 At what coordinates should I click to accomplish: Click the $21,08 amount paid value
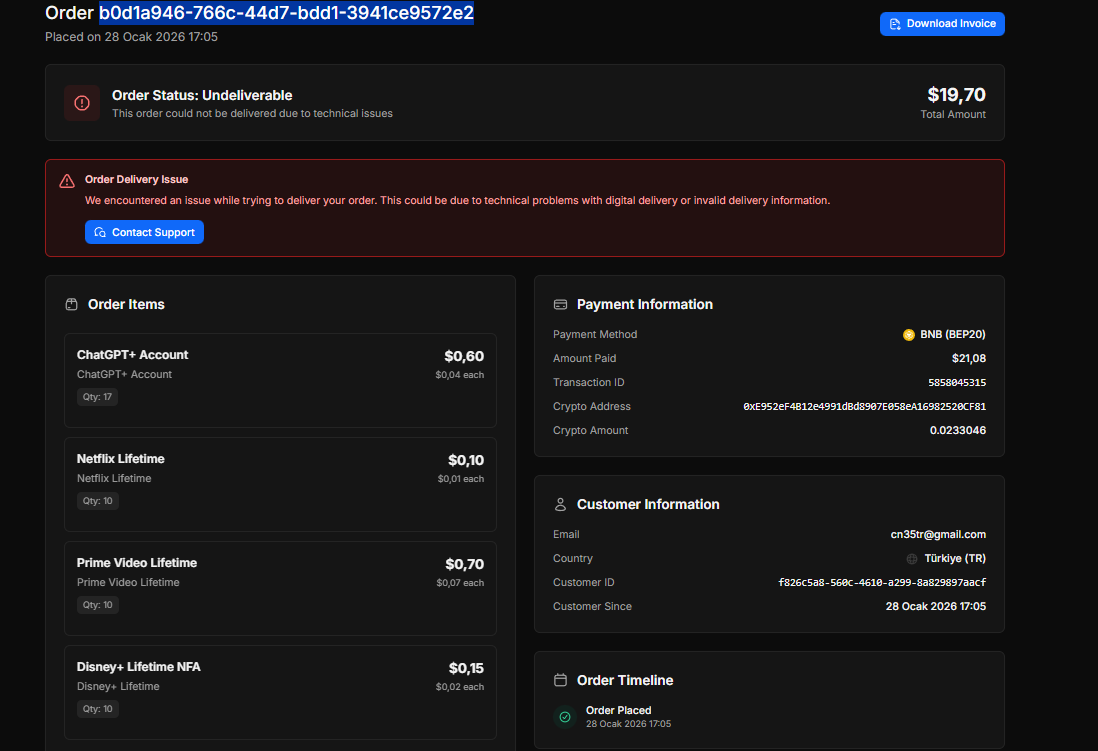pyautogui.click(x=968, y=359)
